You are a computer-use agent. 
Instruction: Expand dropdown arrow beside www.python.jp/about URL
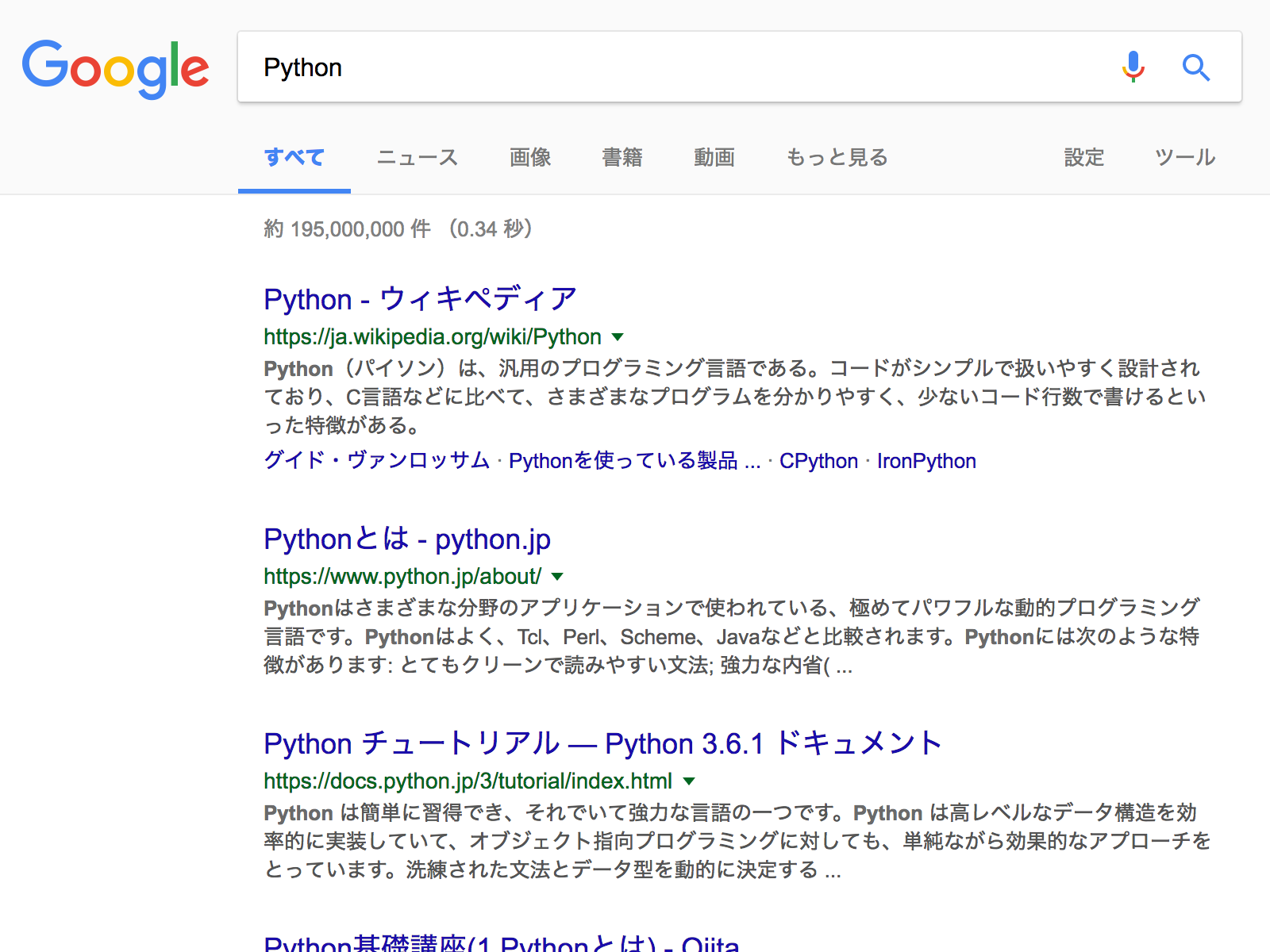557,577
